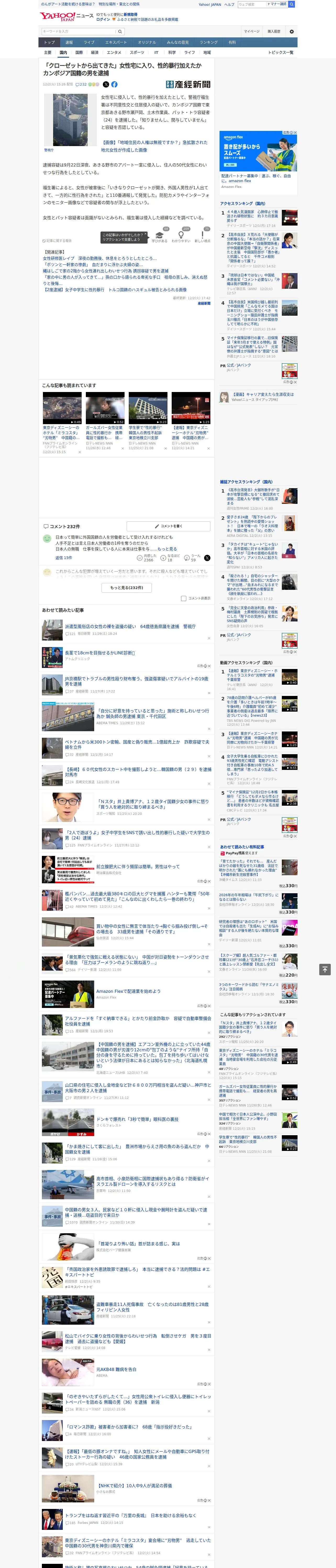This screenshot has width=336, height=1568.
Task: Click the search magnifier icon beside keyword field
Action: 120,32
